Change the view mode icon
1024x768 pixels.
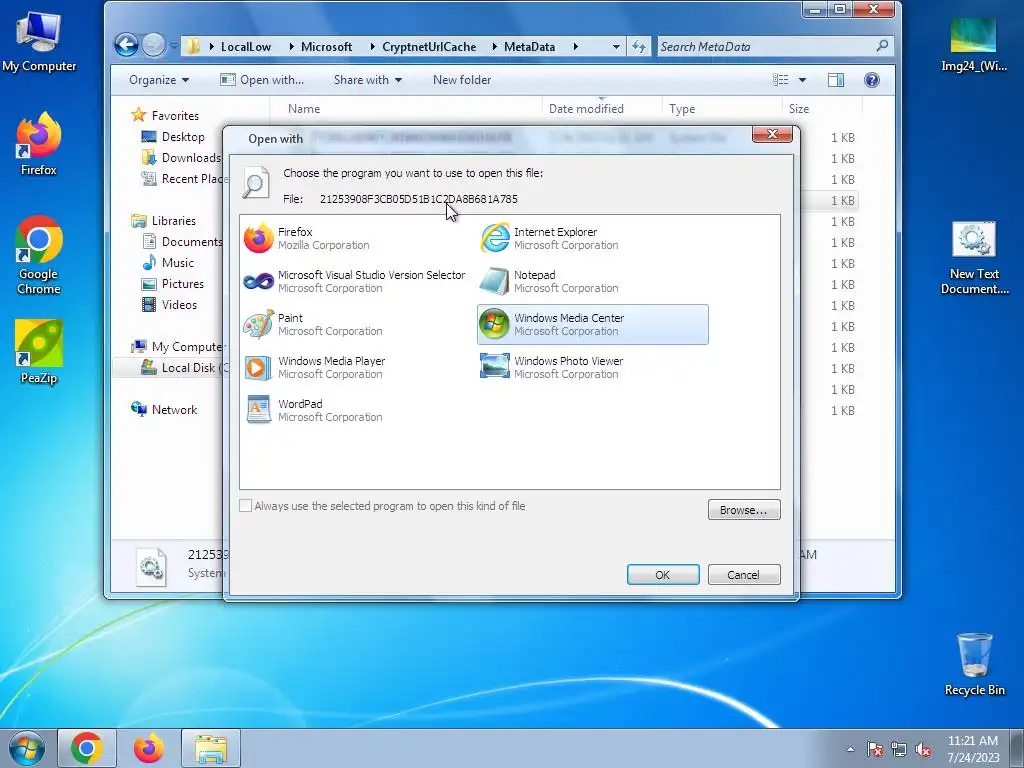780,80
